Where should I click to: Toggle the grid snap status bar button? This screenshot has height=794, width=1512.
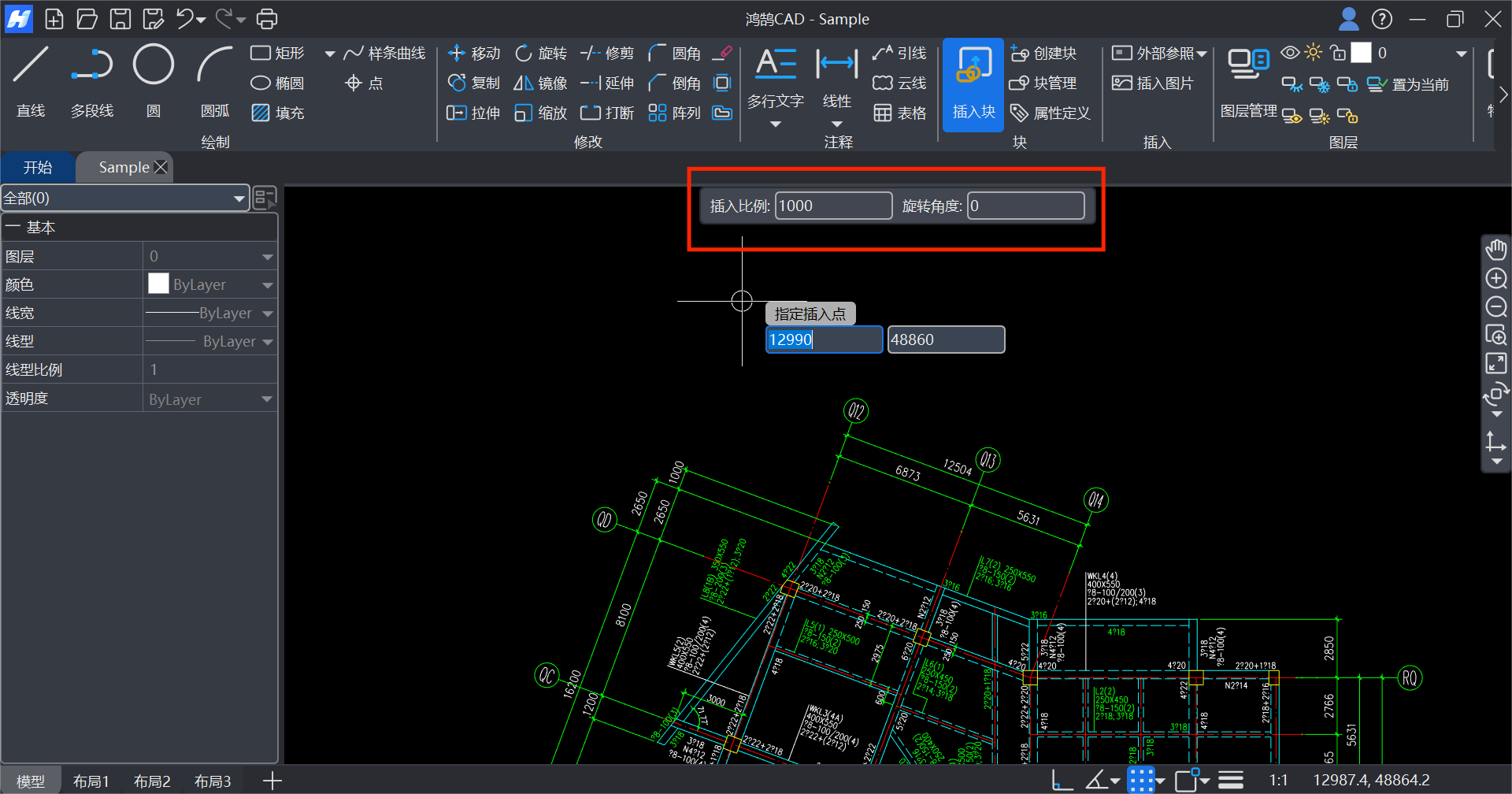point(1140,780)
